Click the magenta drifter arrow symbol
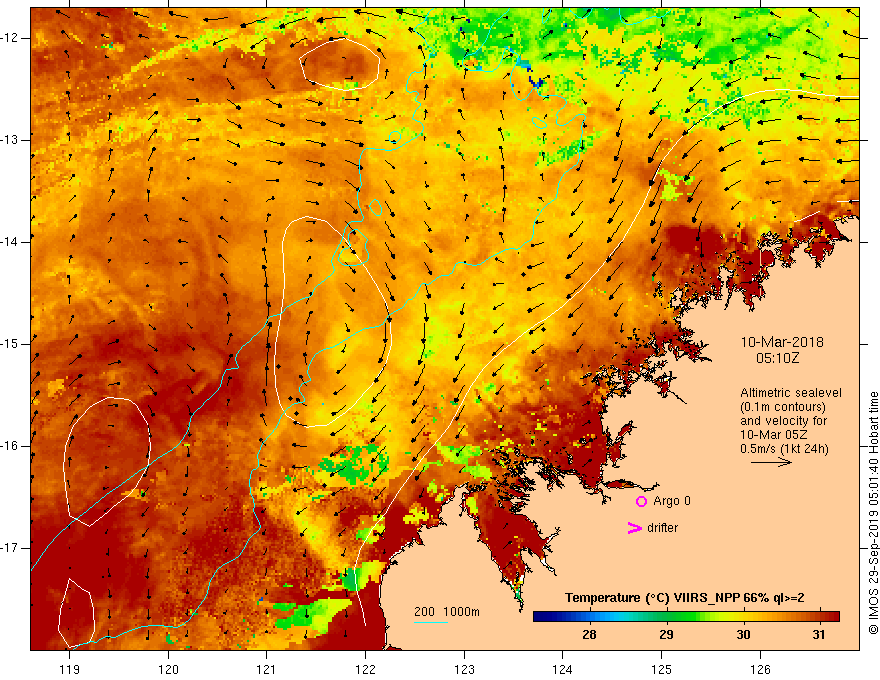 (x=634, y=528)
